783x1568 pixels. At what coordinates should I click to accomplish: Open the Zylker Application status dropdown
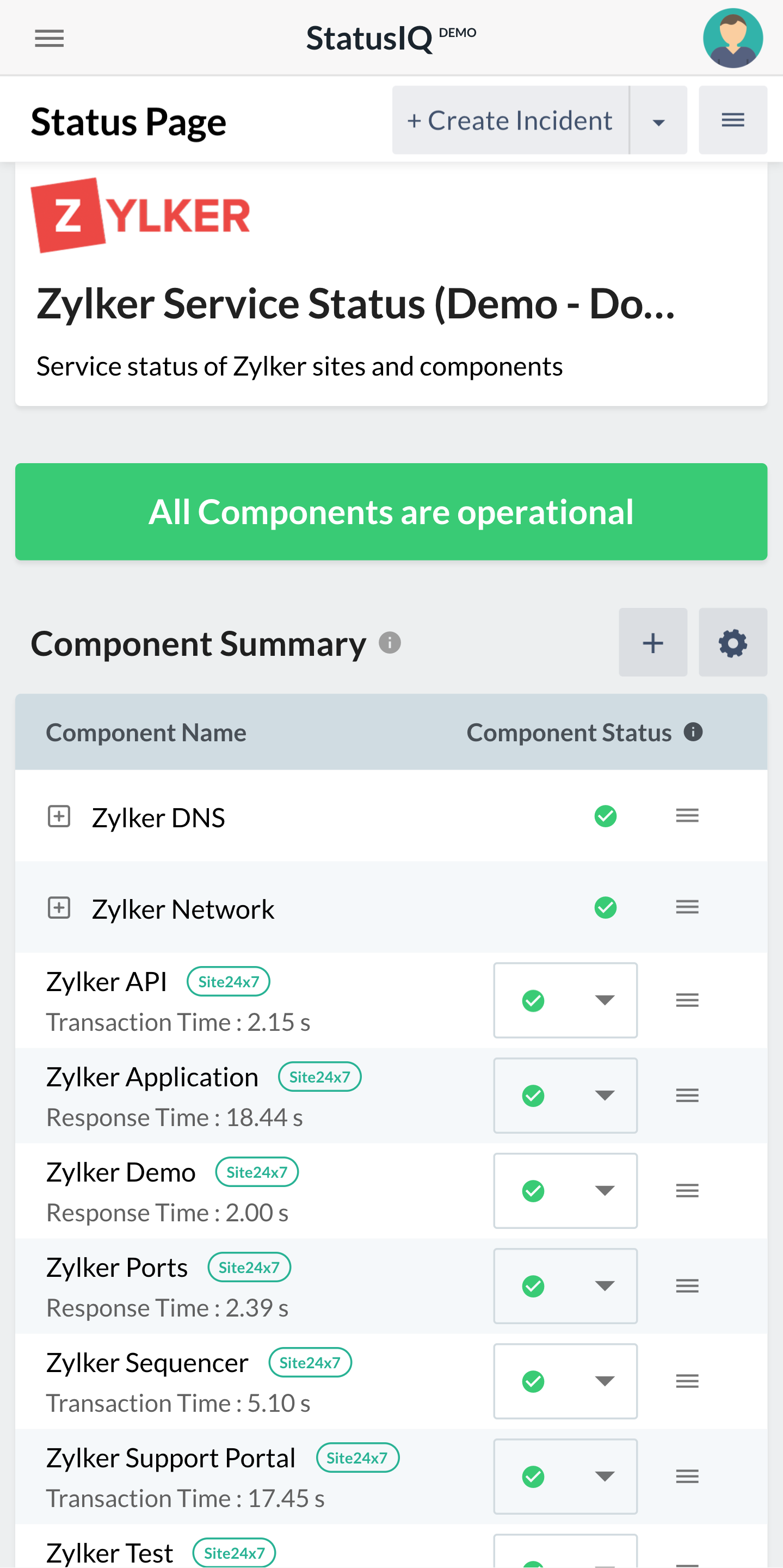(x=565, y=1095)
